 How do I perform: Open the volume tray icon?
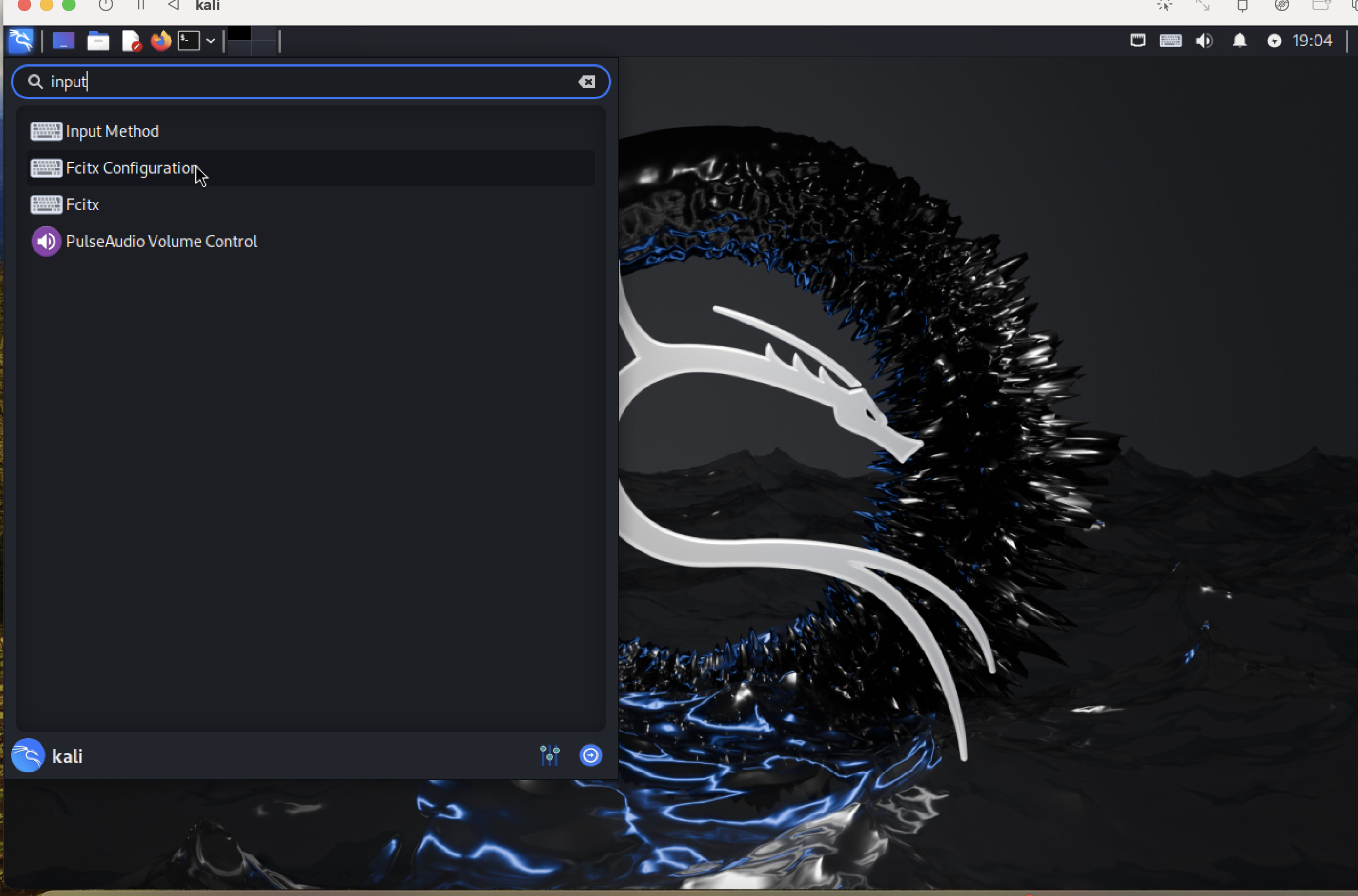pyautogui.click(x=1204, y=40)
